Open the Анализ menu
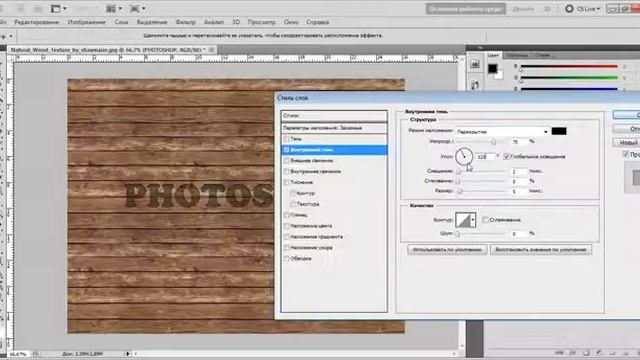Image resolution: width=640 pixels, height=360 pixels. click(214, 22)
